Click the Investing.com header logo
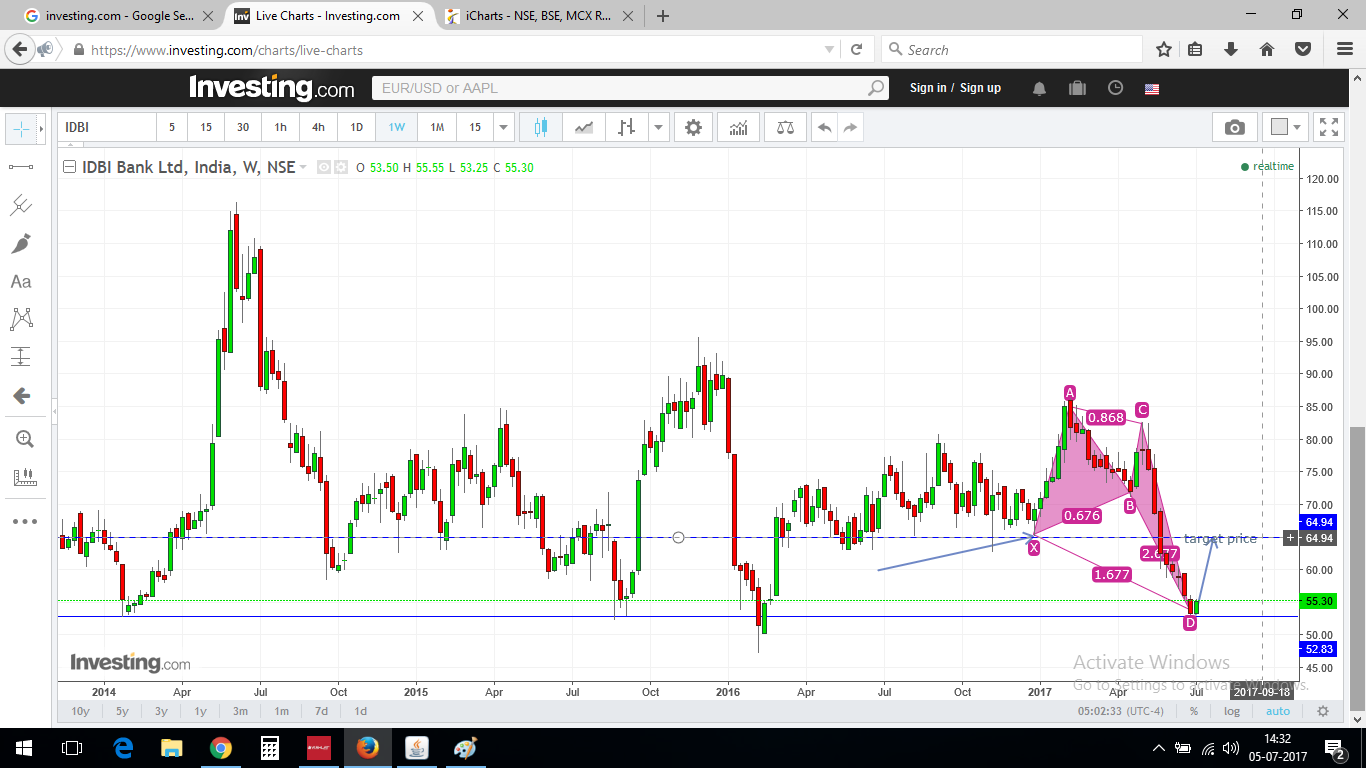 (x=271, y=88)
